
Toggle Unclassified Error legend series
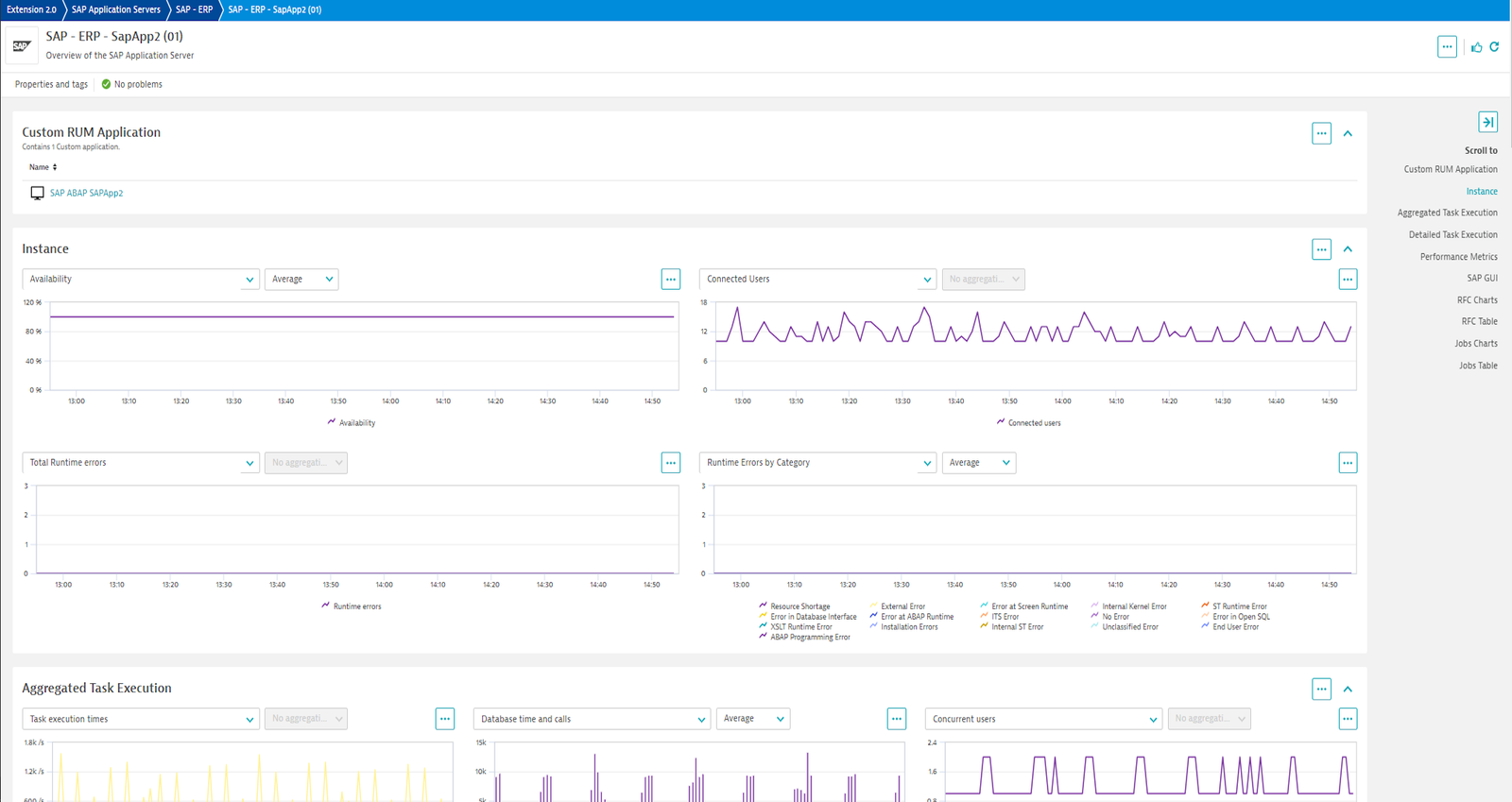[x=1125, y=626]
